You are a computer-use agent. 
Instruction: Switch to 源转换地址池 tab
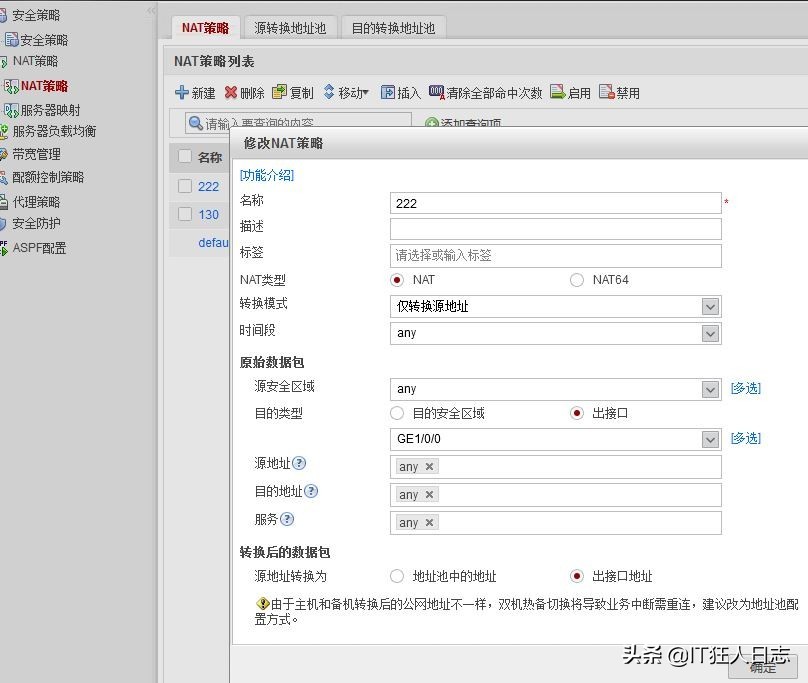click(290, 28)
